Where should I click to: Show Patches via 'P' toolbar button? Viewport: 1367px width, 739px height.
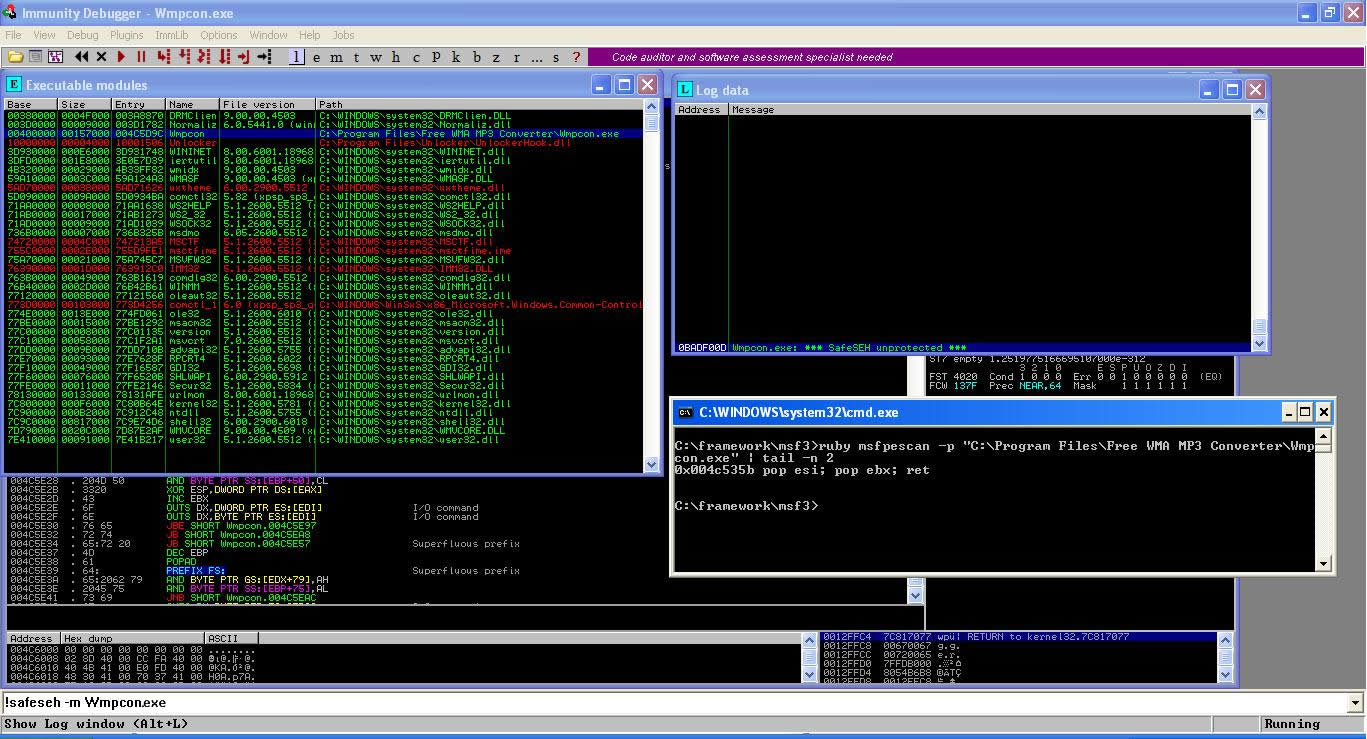[436, 57]
